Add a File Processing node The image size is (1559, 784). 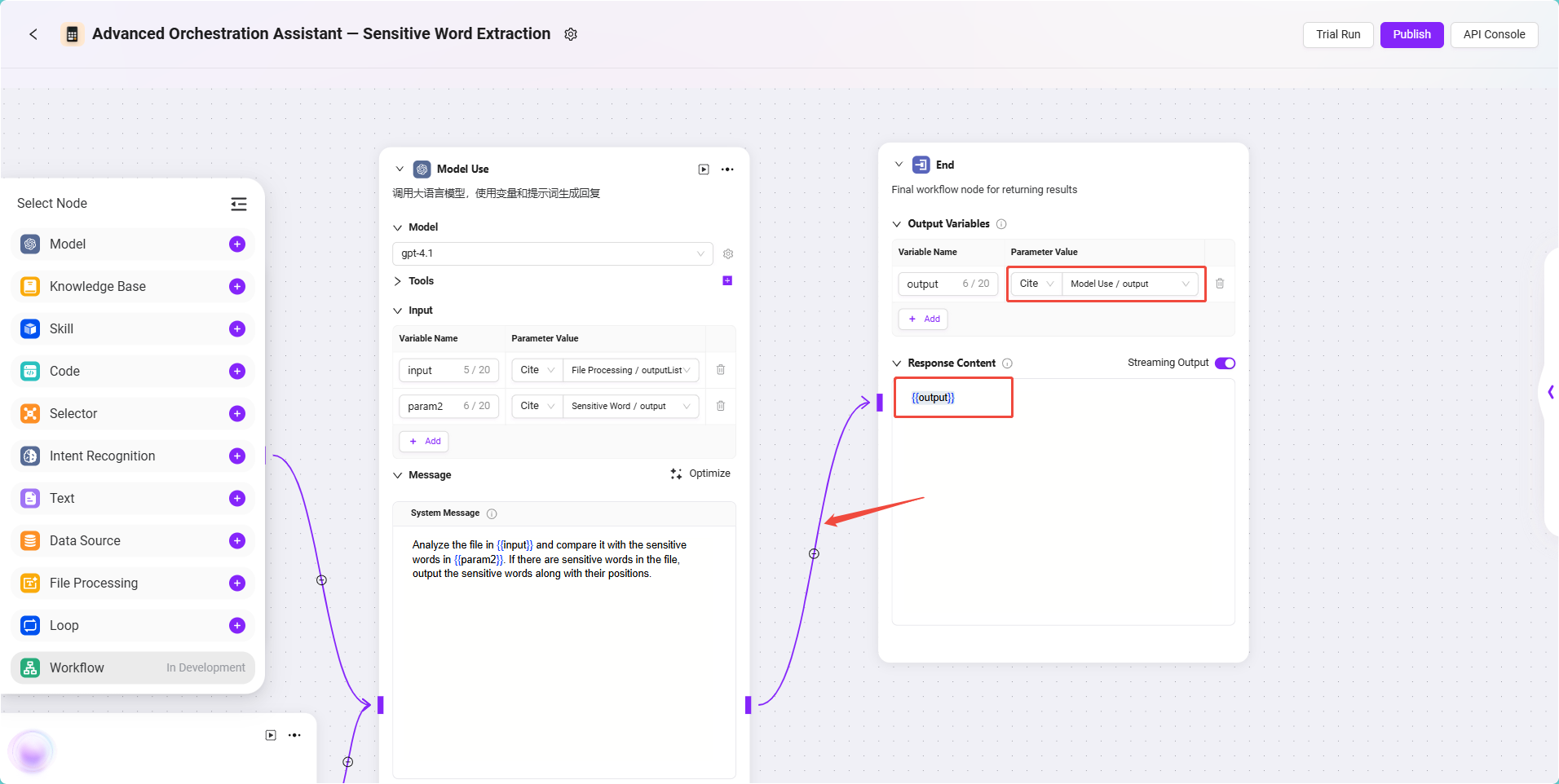237,584
